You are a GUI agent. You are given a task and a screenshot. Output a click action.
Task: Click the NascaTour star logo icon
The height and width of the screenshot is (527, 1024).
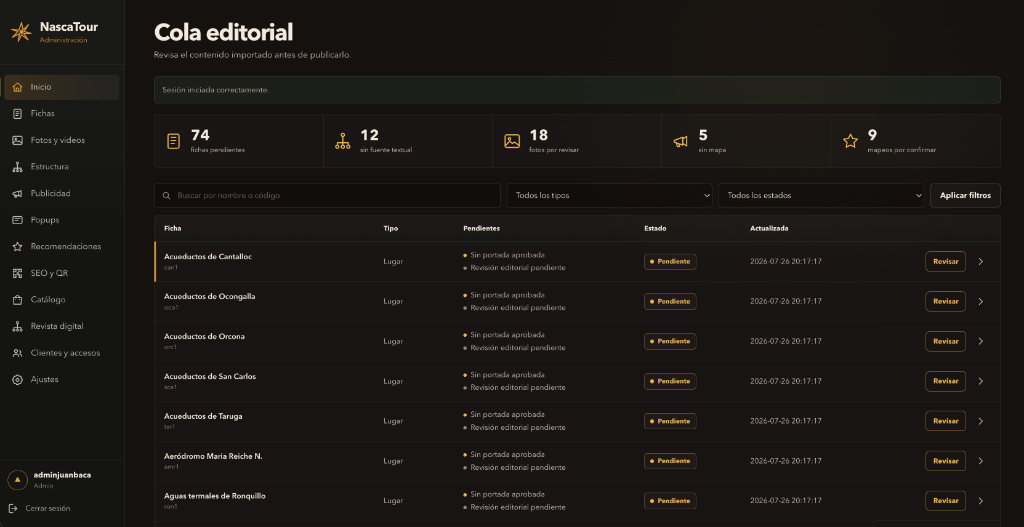click(22, 31)
